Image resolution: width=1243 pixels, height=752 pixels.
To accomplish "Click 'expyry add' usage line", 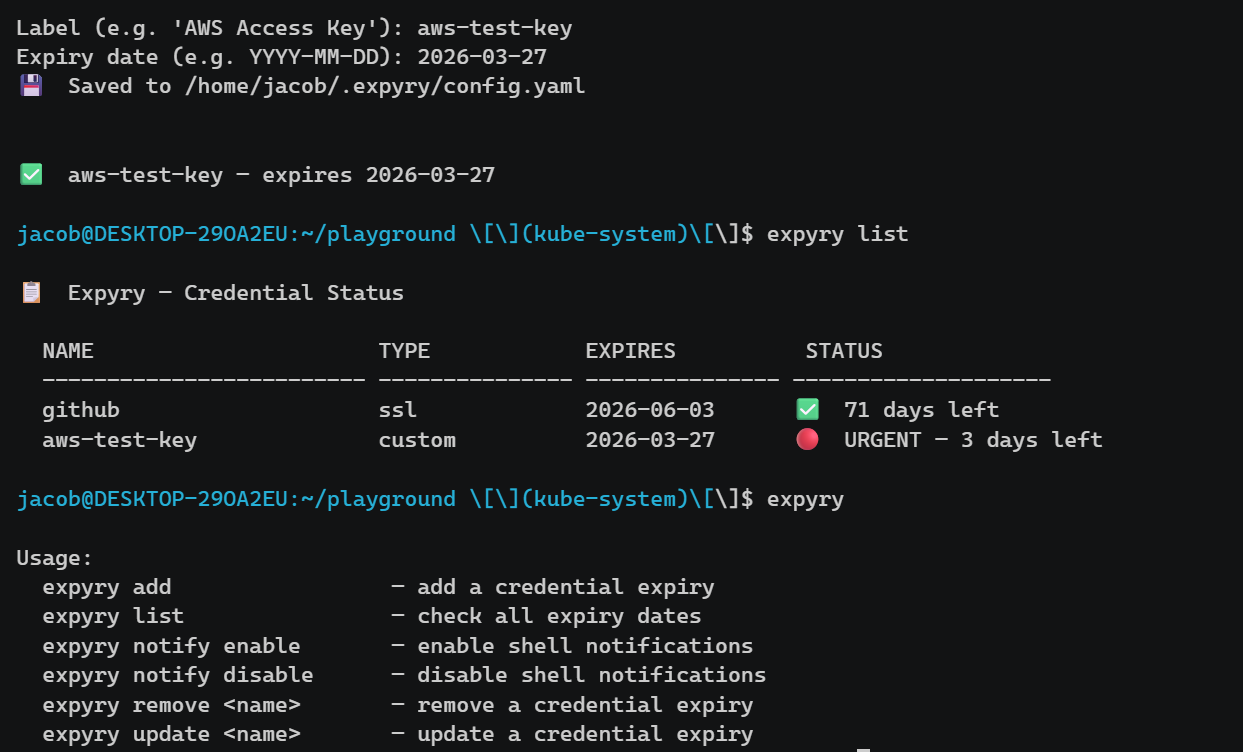I will click(107, 587).
